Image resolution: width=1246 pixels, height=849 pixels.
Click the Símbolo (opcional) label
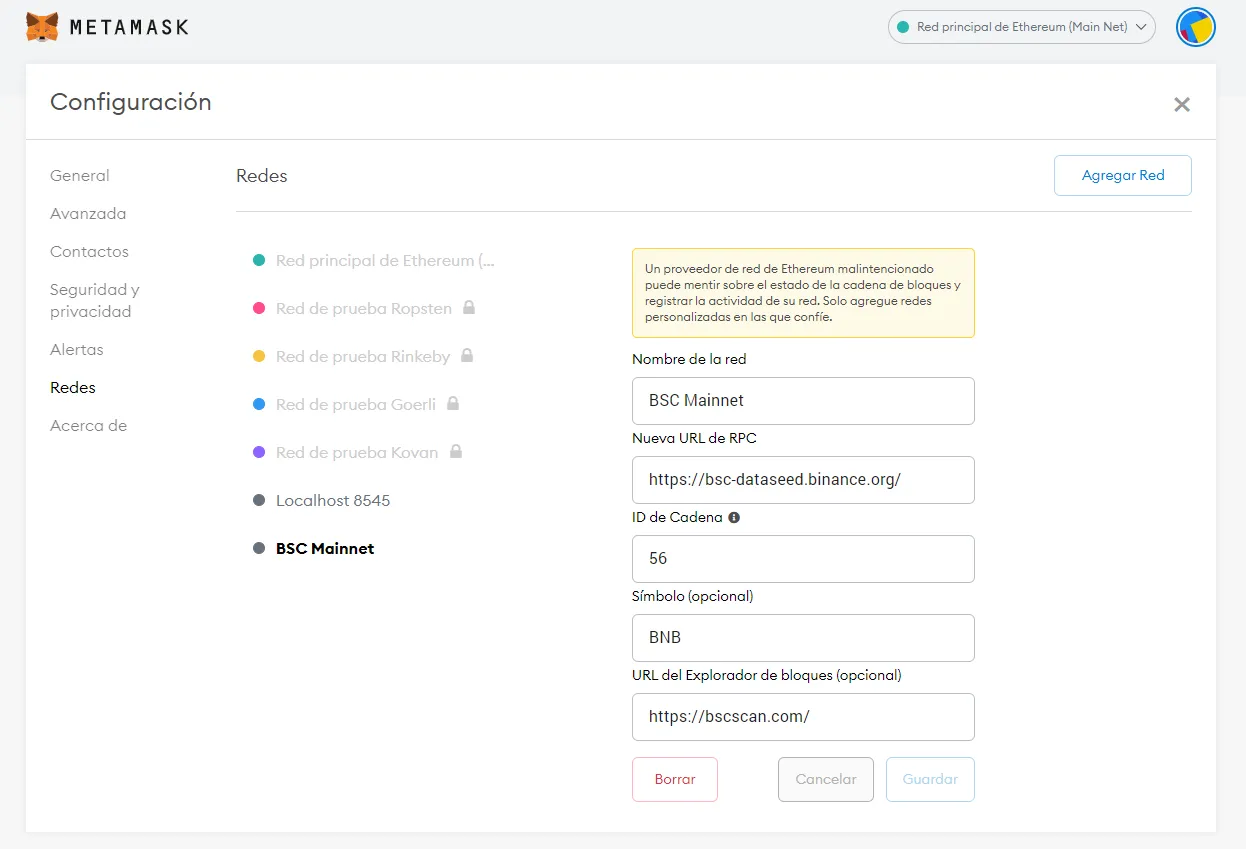pos(692,596)
